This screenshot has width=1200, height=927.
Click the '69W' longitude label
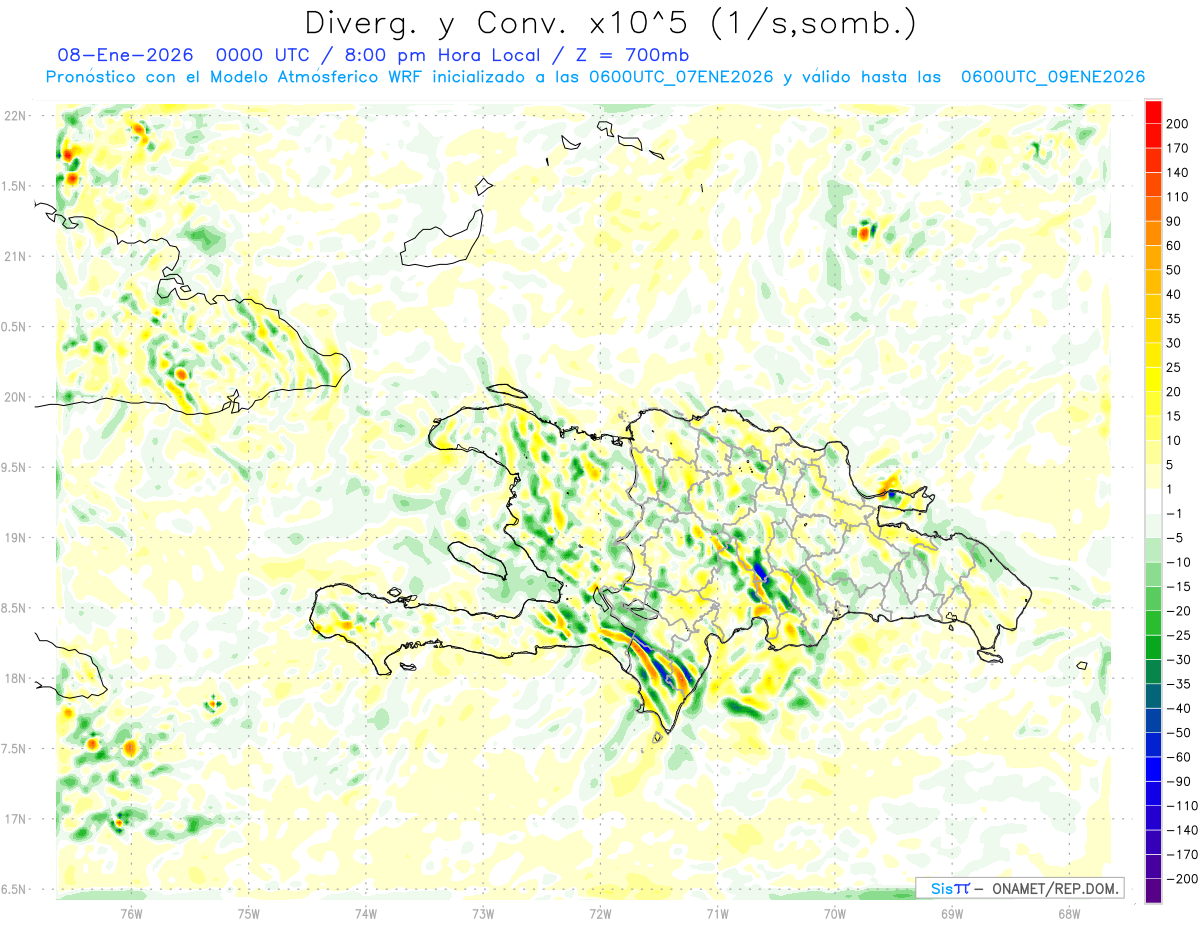(x=952, y=914)
